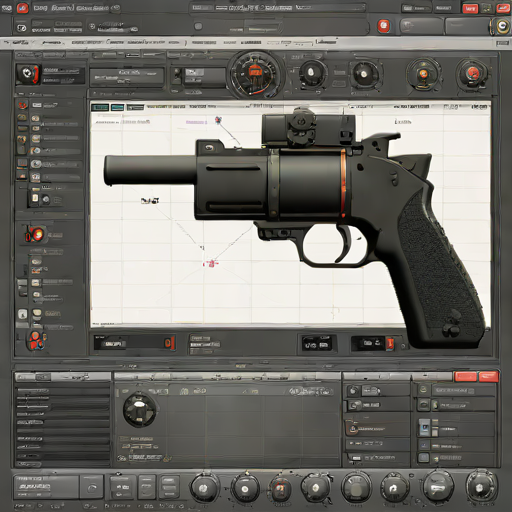Click the large gauge dial with the orange center
The width and height of the screenshot is (512, 512).
tap(255, 74)
